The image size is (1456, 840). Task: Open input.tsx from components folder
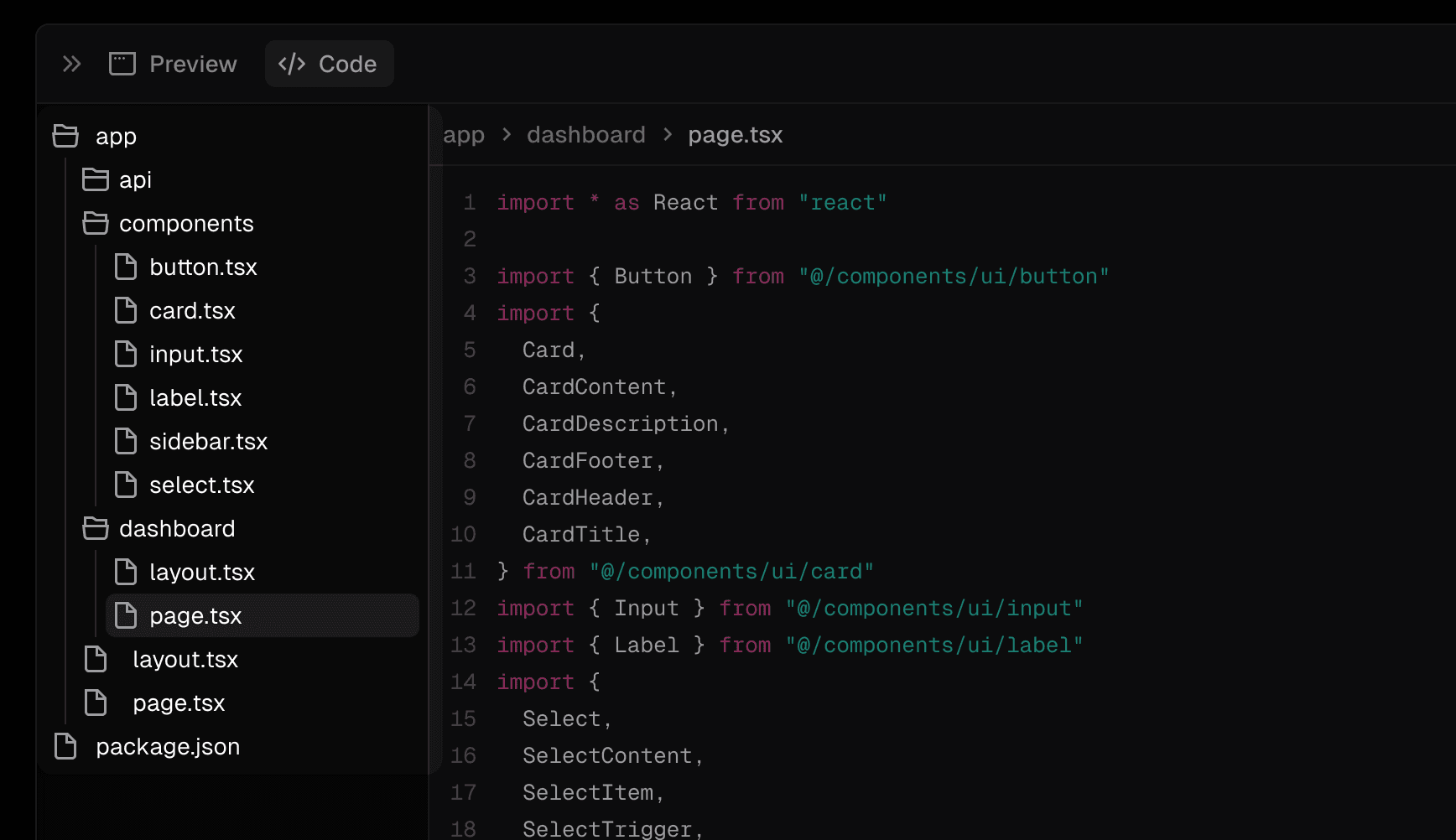coord(195,355)
